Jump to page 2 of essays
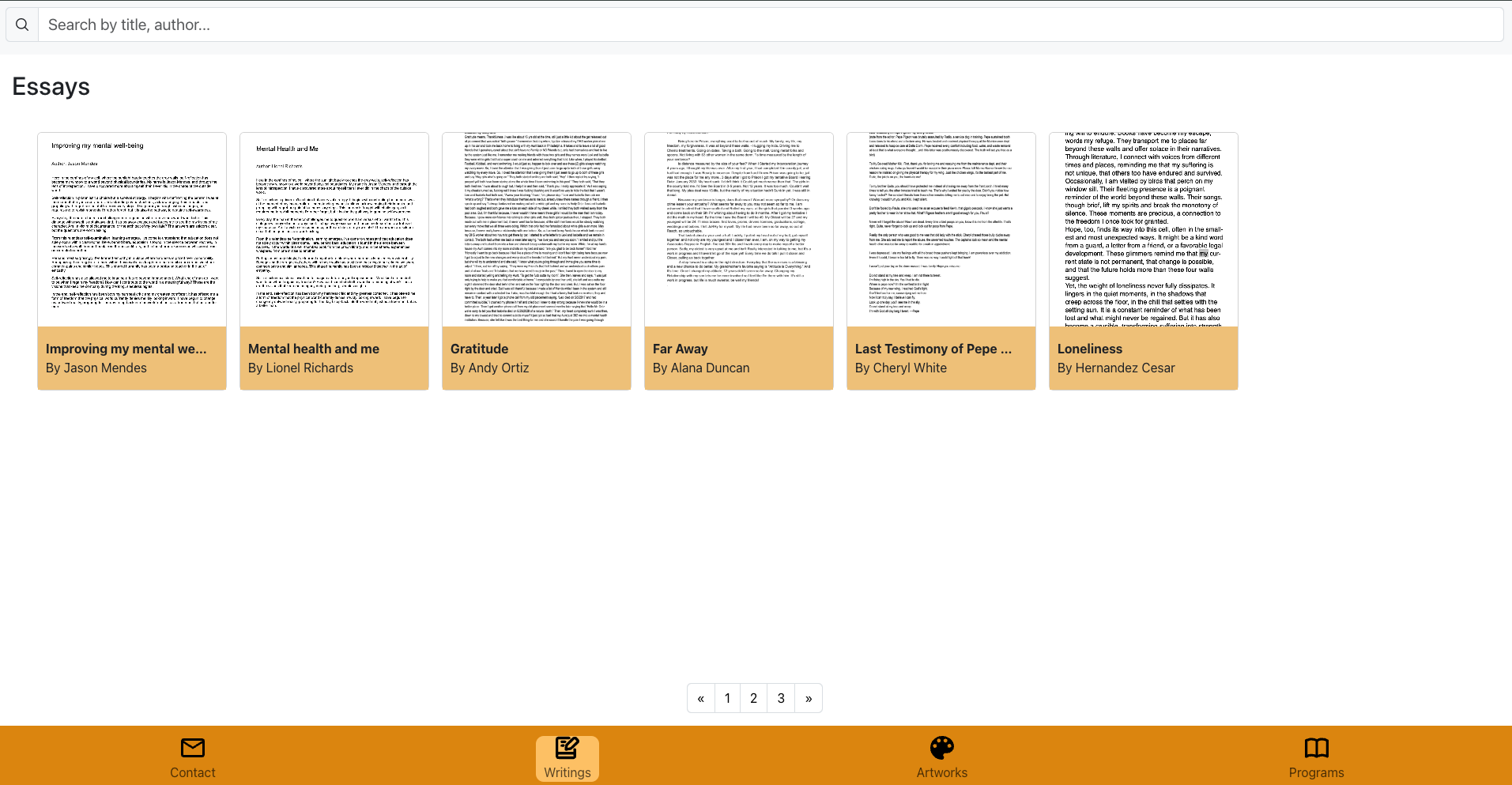The width and height of the screenshot is (1512, 785). 753,698
